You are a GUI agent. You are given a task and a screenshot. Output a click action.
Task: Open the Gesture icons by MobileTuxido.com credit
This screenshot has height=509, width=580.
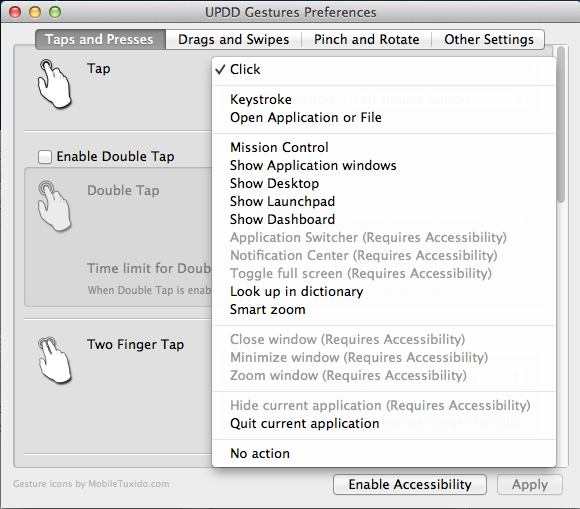(x=91, y=484)
